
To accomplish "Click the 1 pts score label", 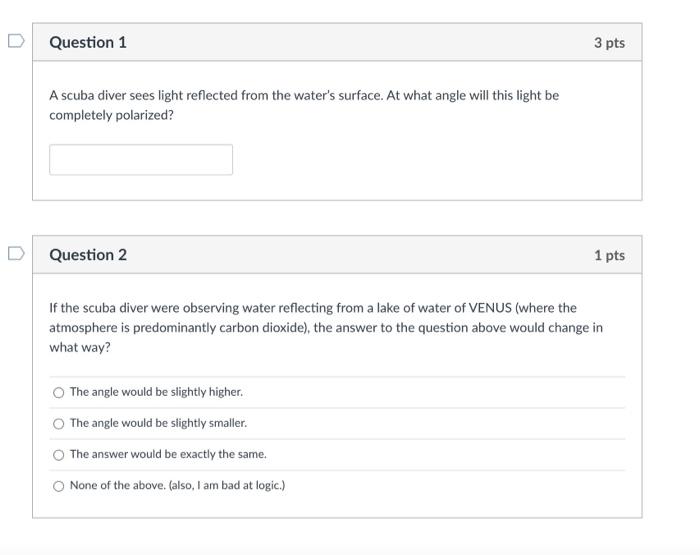I will 609,255.
